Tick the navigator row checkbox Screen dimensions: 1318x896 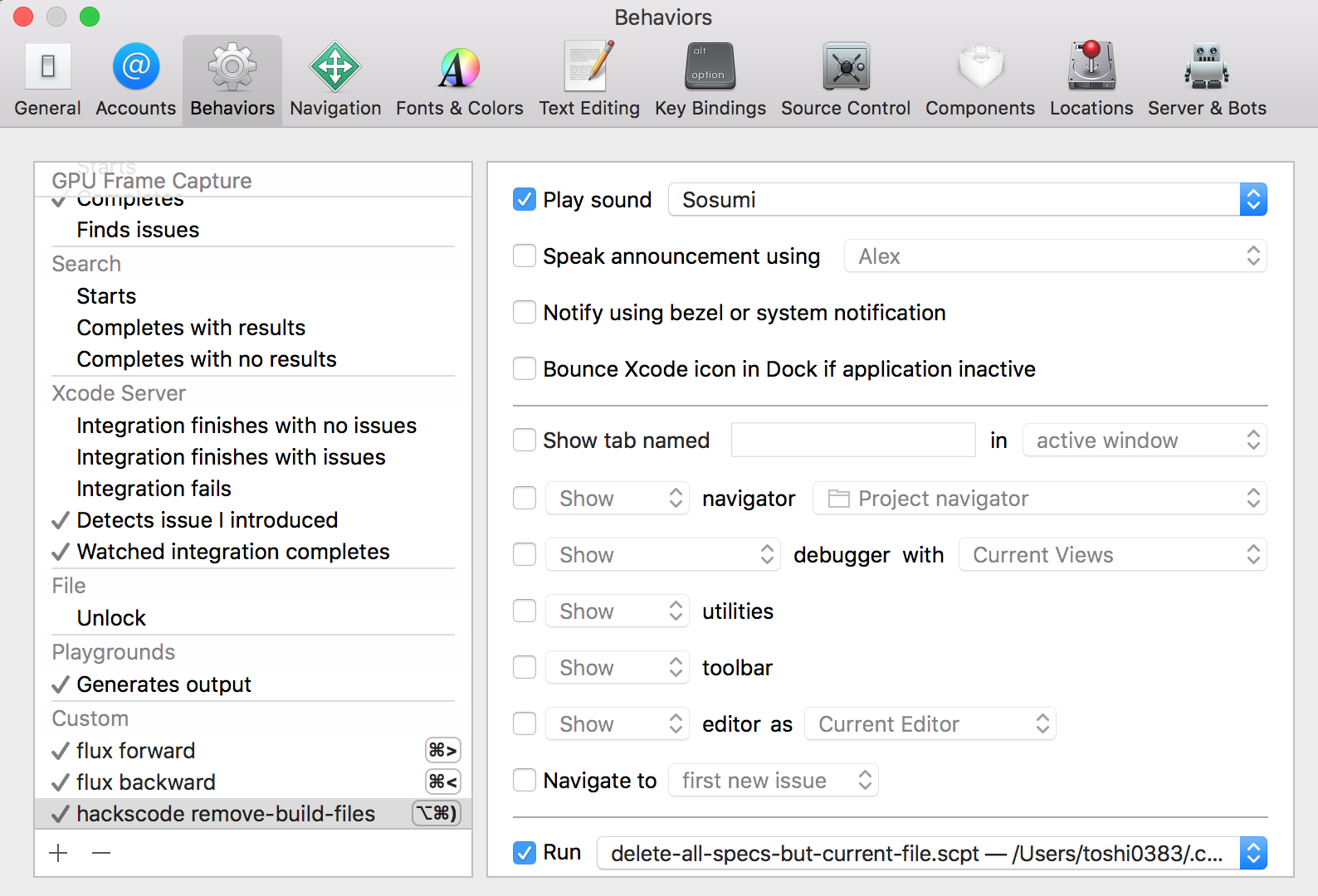coord(525,498)
